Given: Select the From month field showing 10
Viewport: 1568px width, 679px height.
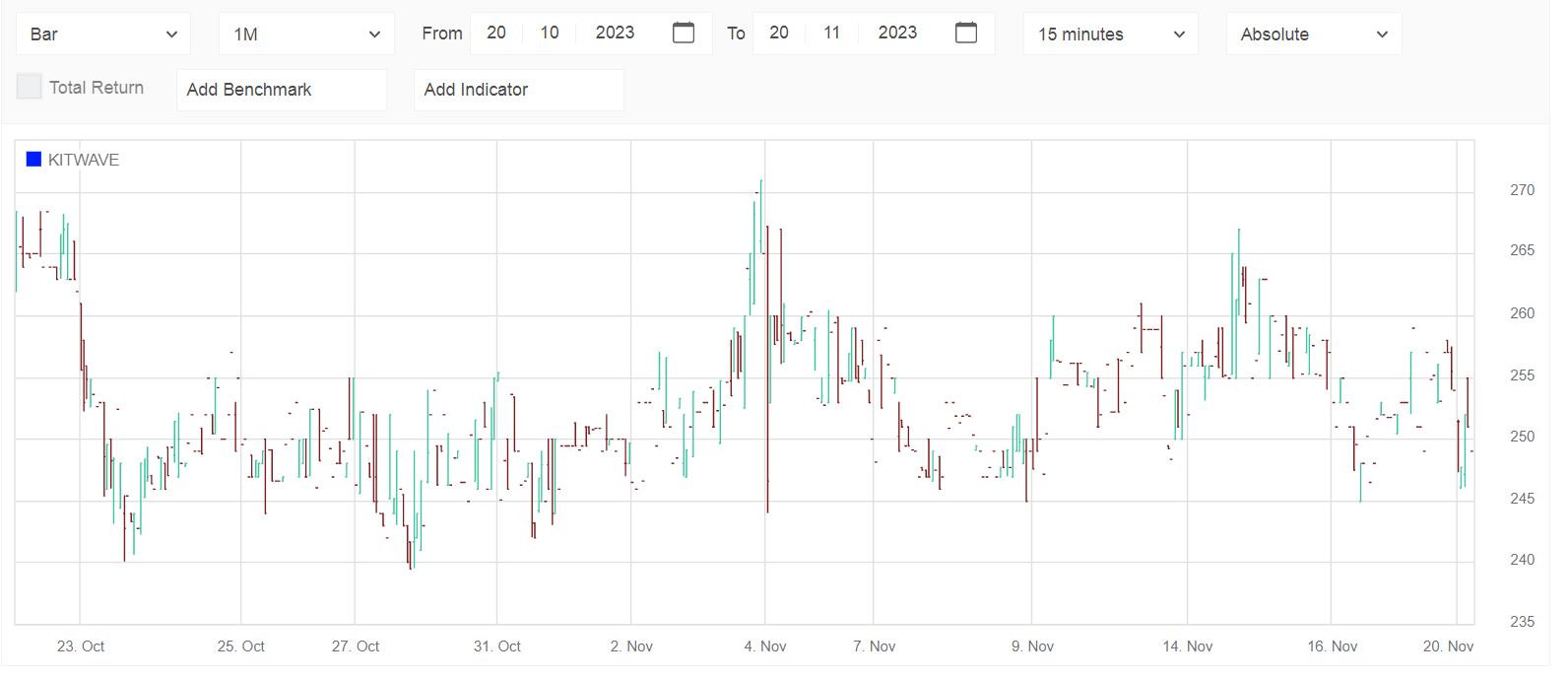Looking at the screenshot, I should coord(550,33).
